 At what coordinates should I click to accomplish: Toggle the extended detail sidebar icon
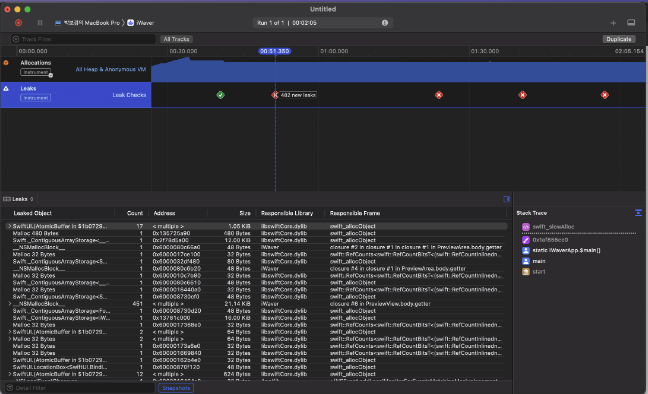(x=506, y=199)
